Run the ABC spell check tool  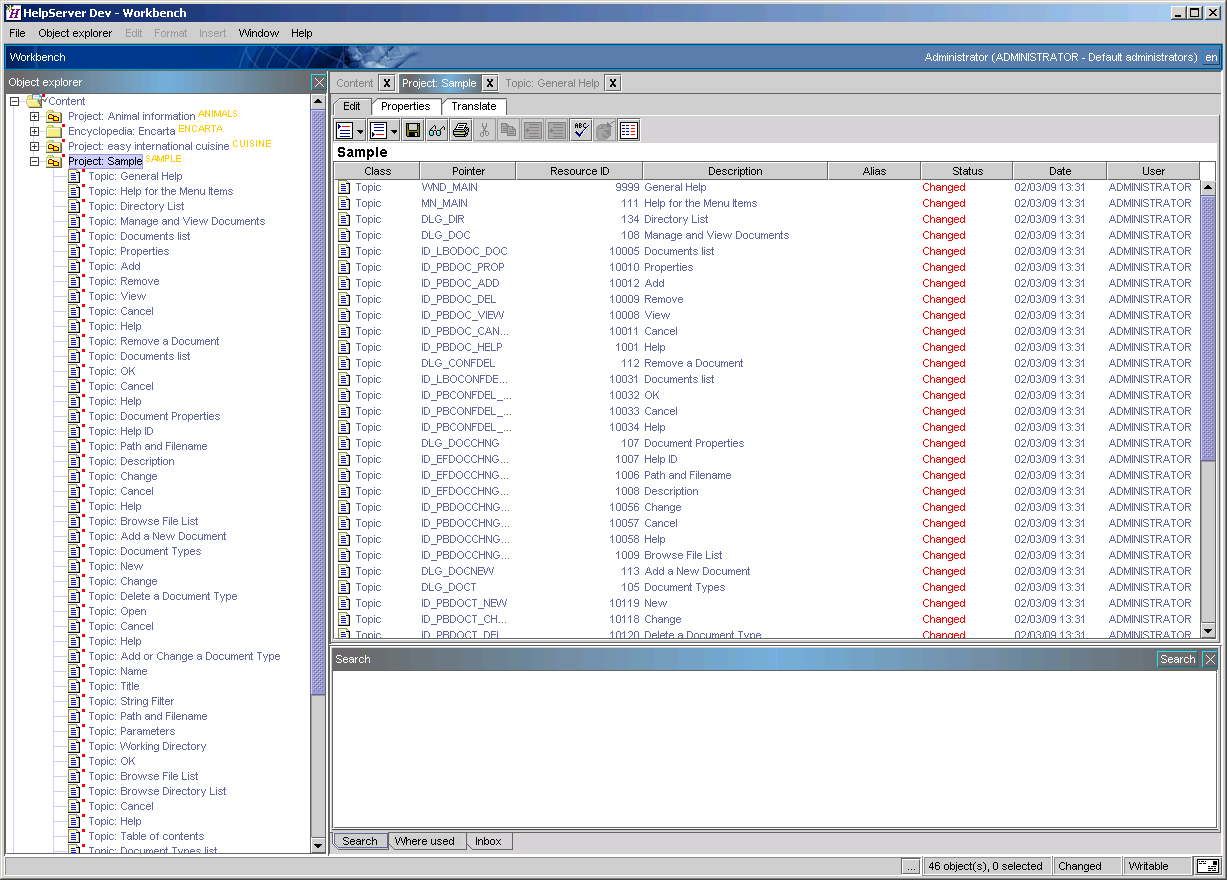[x=581, y=130]
